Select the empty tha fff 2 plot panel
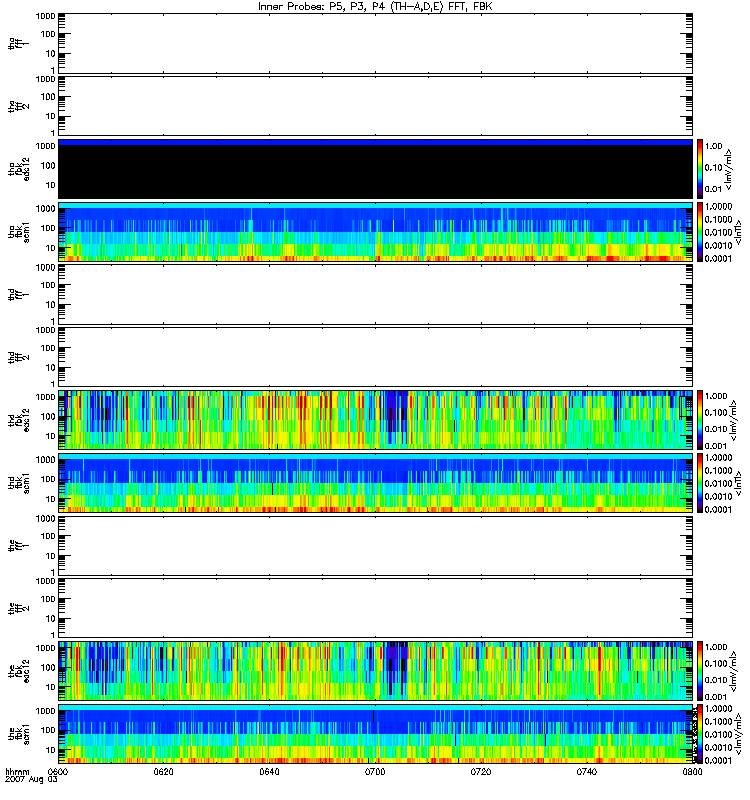This screenshot has width=750, height=800. click(375, 106)
